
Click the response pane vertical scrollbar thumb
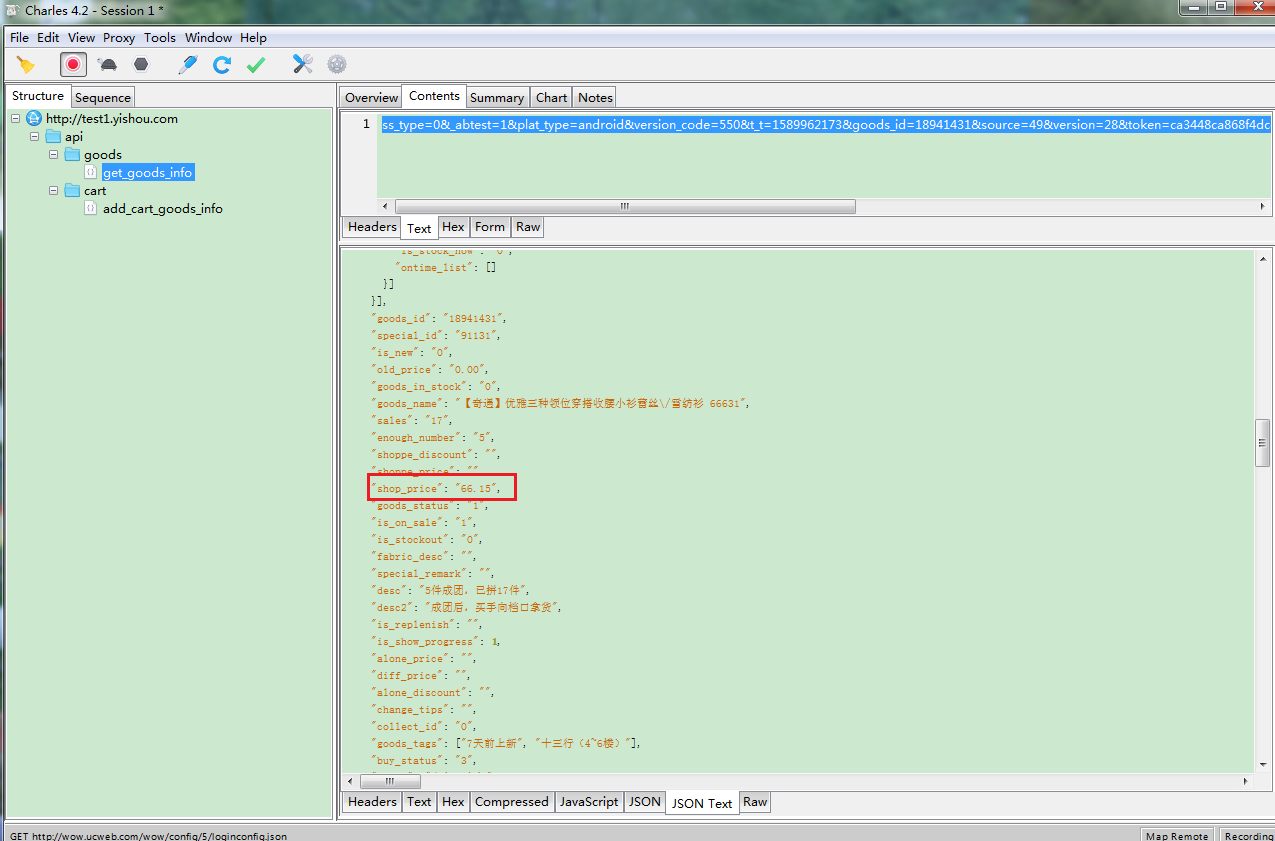(x=1263, y=443)
